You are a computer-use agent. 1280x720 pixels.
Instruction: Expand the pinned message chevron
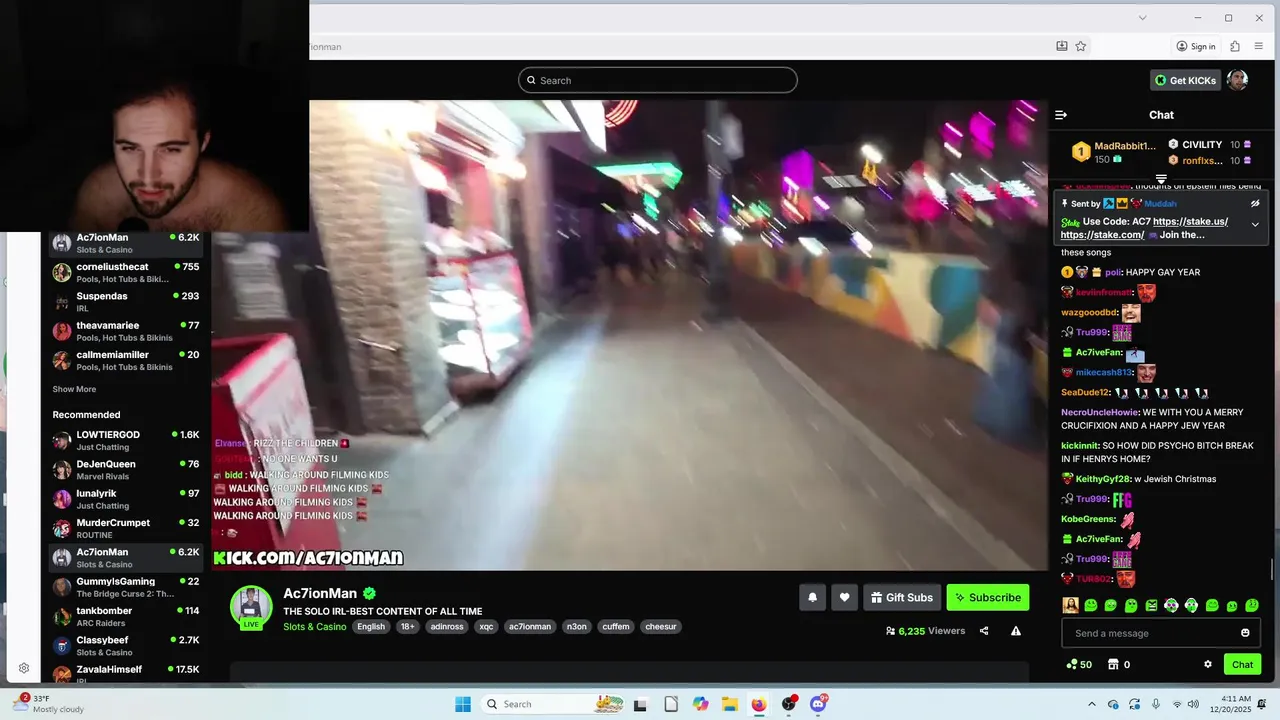tap(1255, 225)
